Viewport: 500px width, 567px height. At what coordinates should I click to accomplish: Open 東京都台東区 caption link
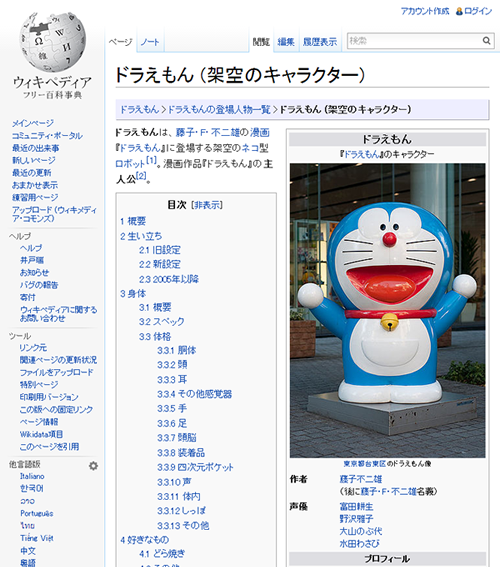click(364, 464)
